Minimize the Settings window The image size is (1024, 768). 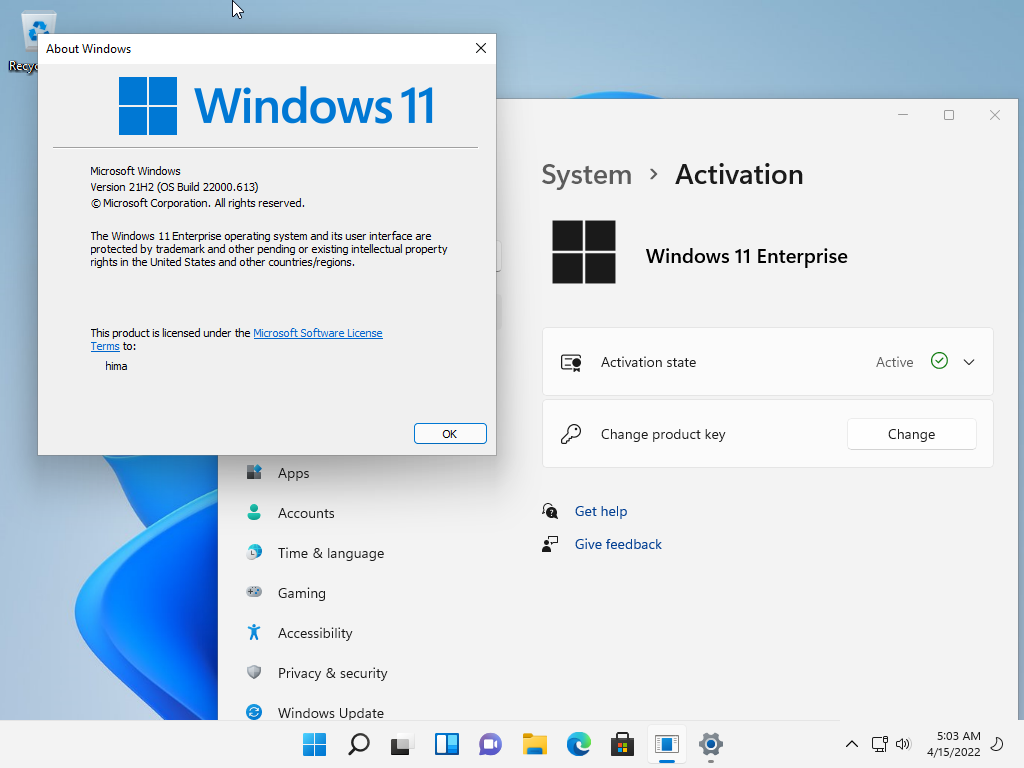(903, 115)
